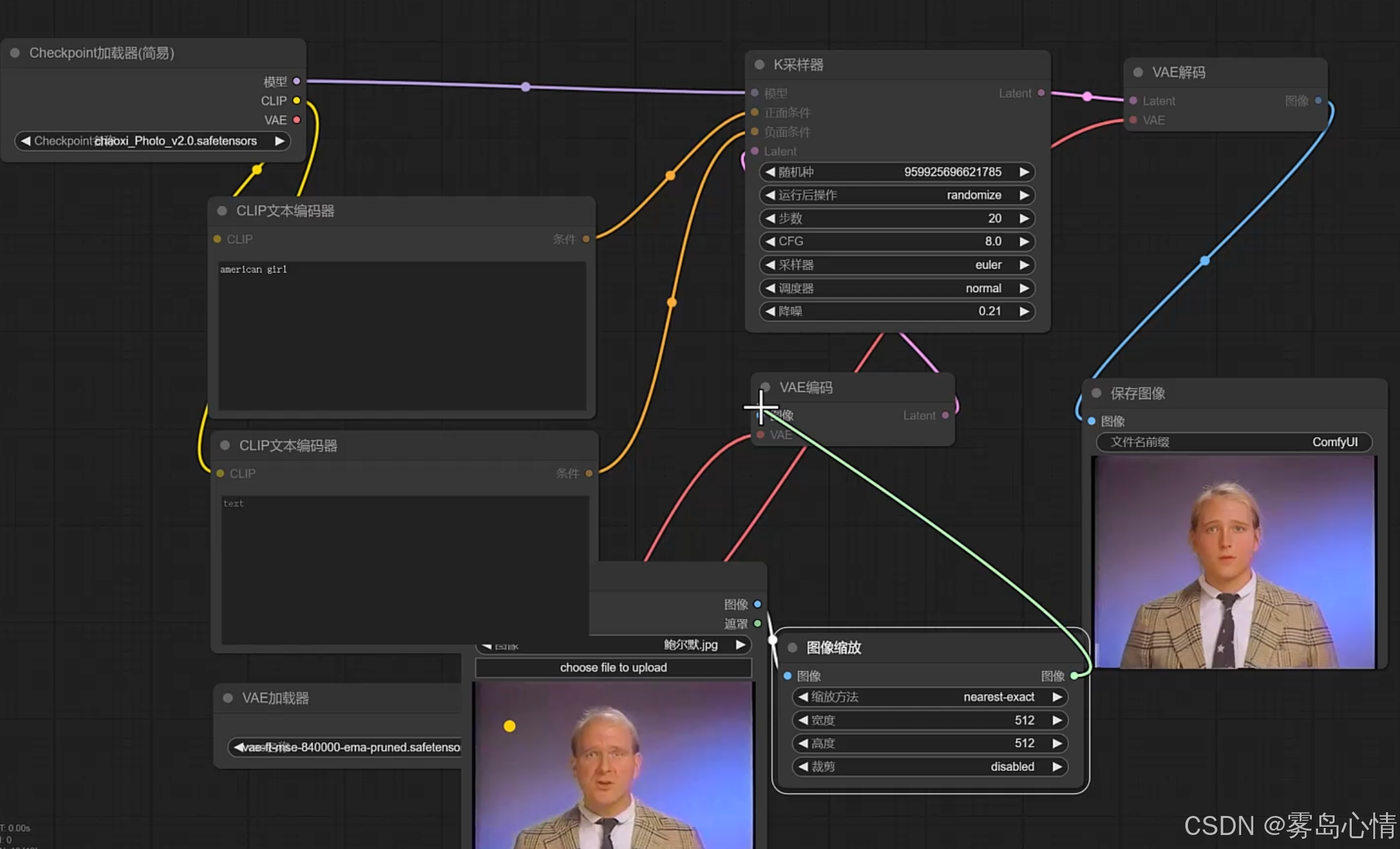The width and height of the screenshot is (1400, 849).
Task: Click the 降噪 0.21 value slider
Action: (897, 311)
